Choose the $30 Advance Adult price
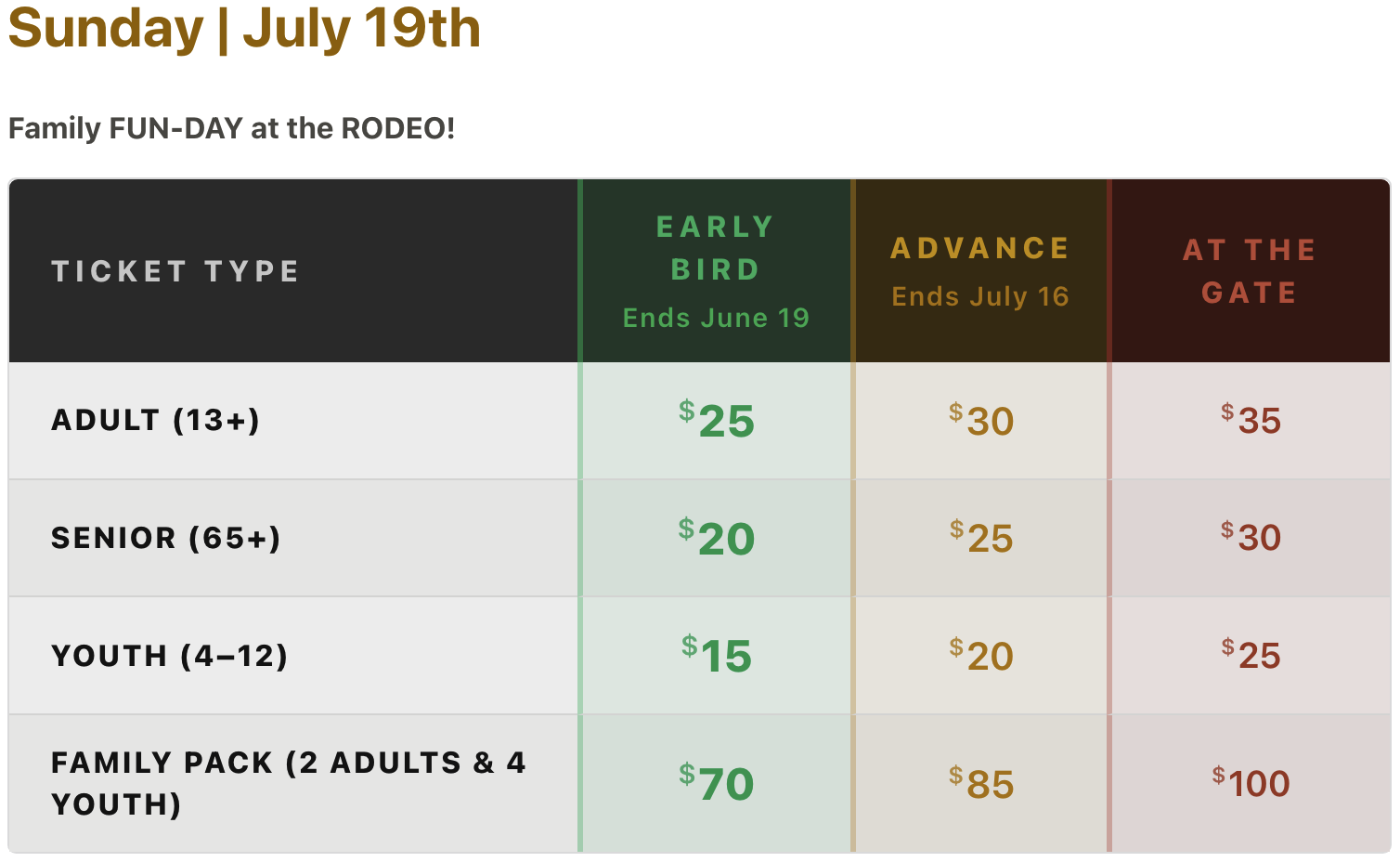 (981, 421)
